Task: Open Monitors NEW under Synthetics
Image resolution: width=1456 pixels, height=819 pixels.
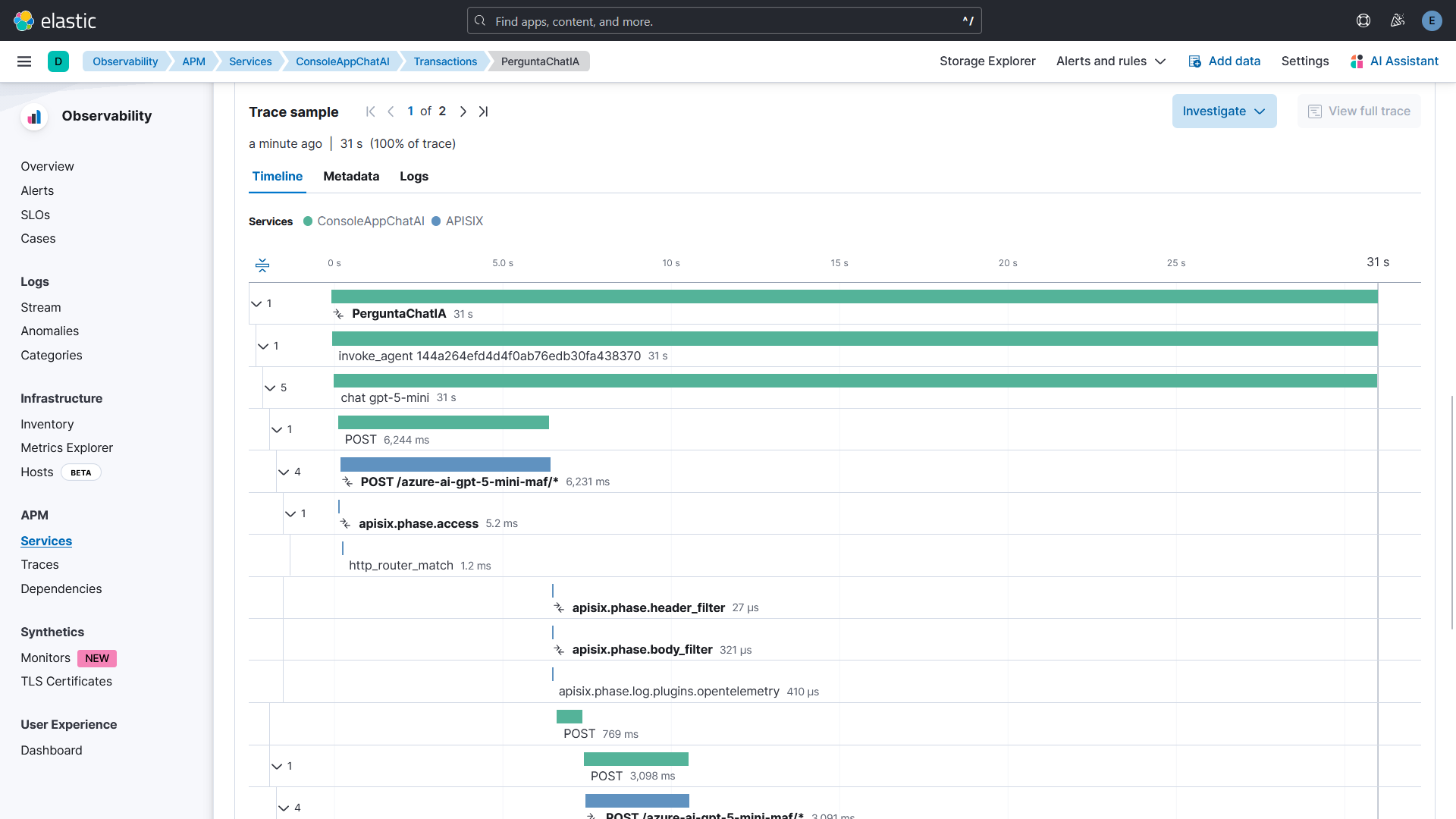Action: [68, 657]
